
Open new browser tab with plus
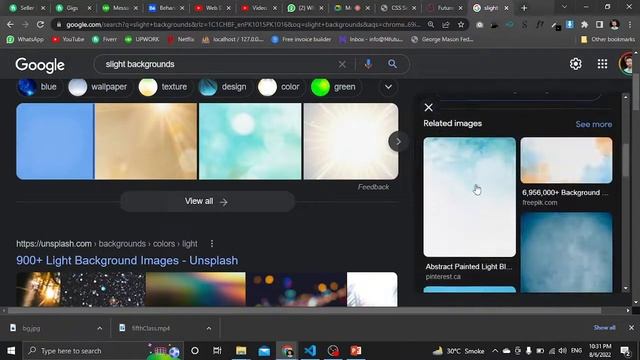(524, 8)
